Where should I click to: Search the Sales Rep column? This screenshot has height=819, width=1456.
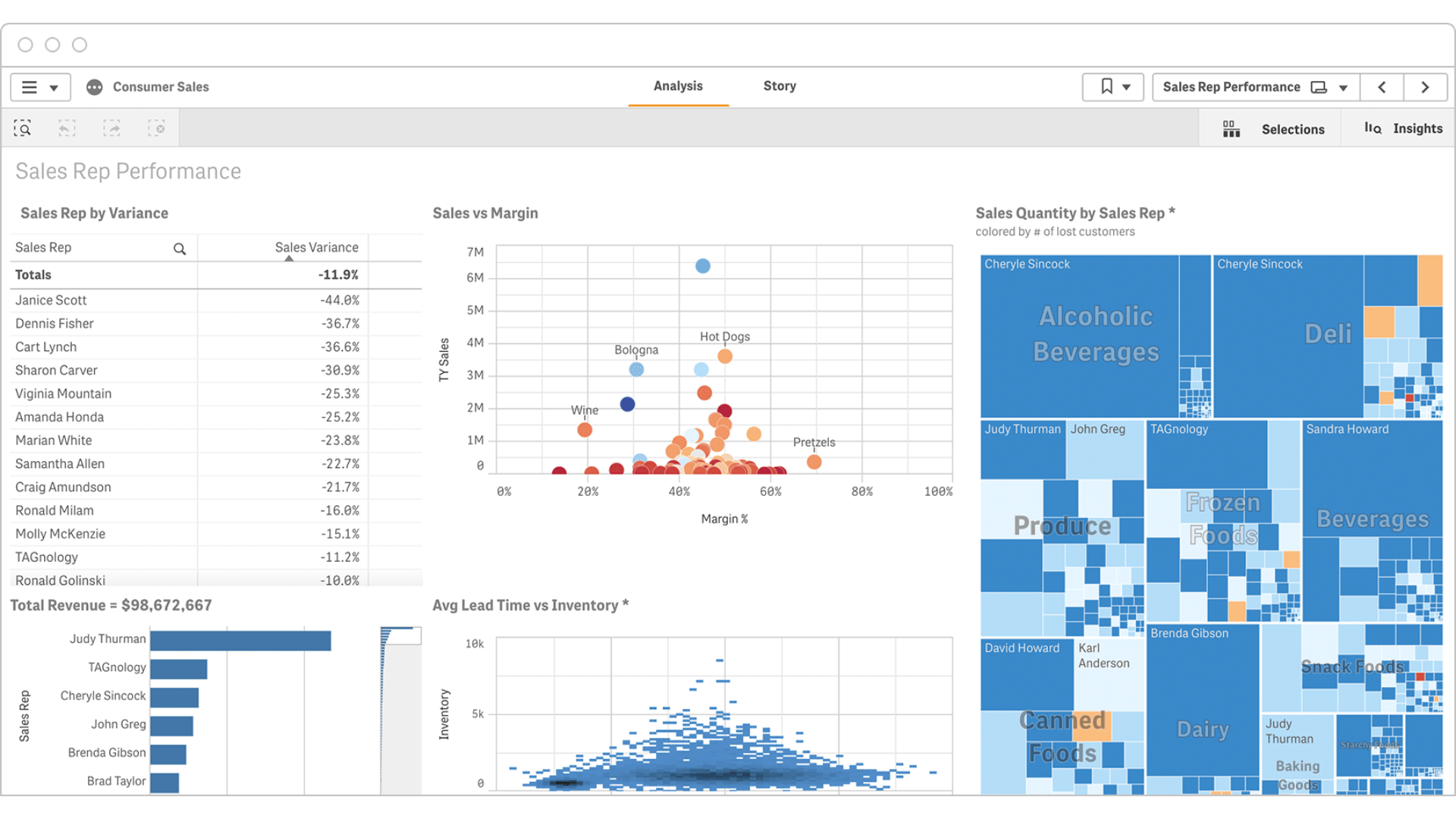pyautogui.click(x=180, y=249)
